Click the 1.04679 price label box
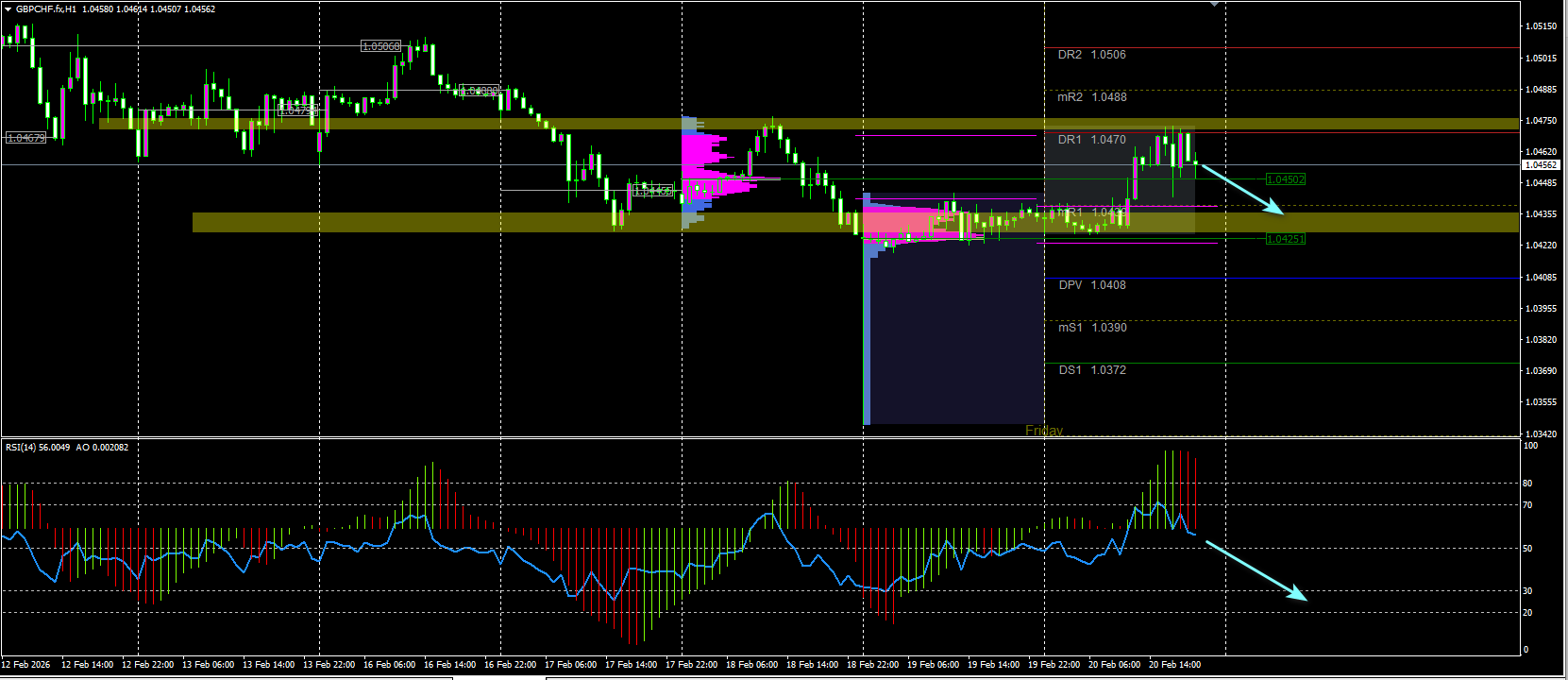Viewport: 1568px width, 680px height. pos(25,138)
